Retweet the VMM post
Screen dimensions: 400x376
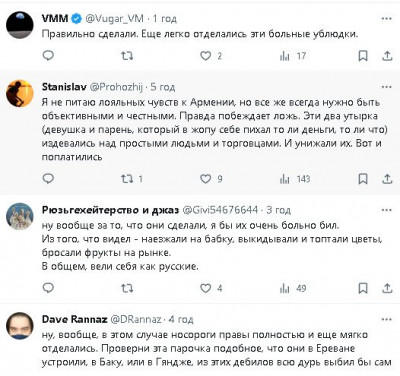coord(127,56)
